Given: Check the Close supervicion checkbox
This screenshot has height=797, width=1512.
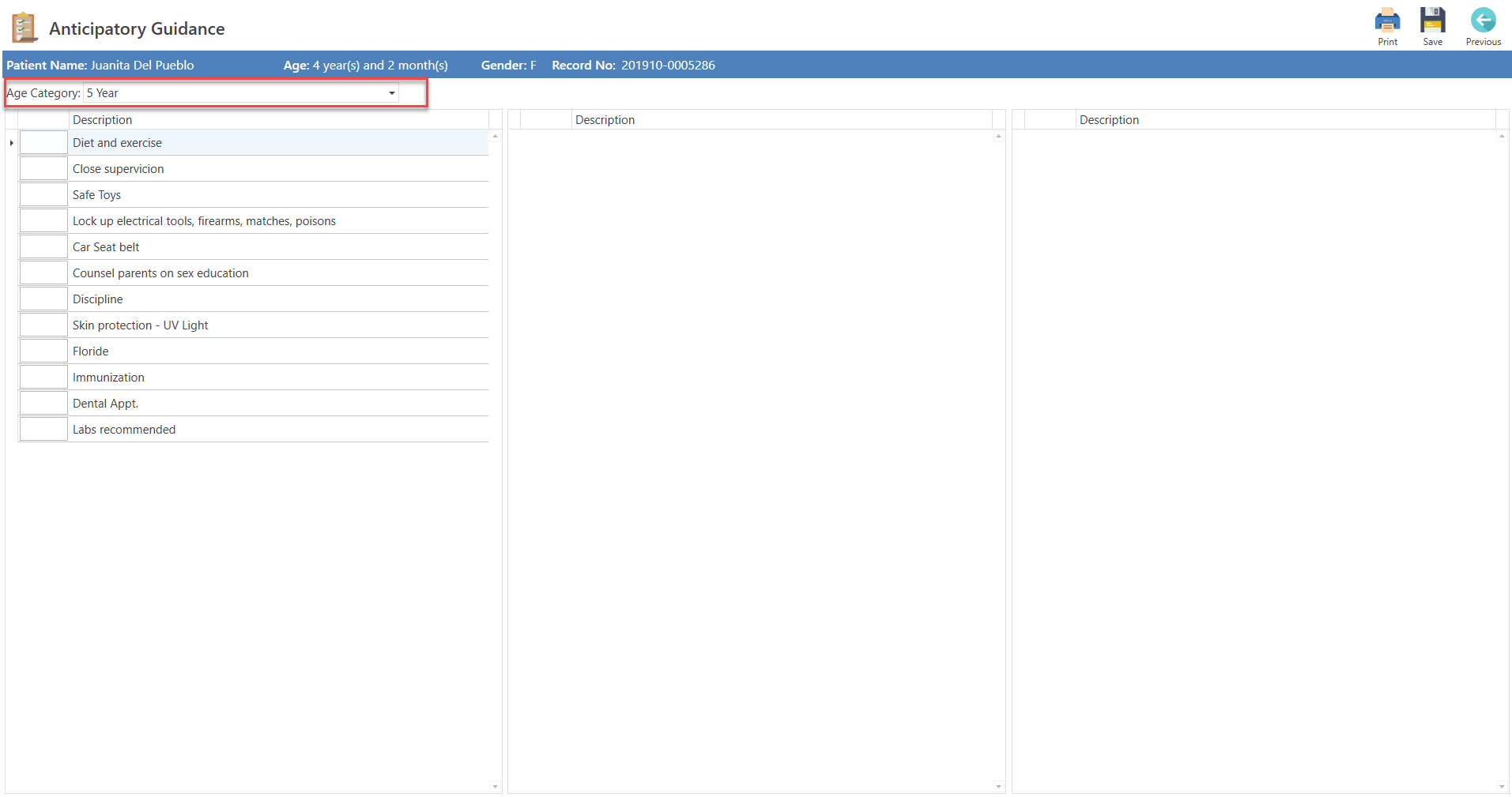Looking at the screenshot, I should pyautogui.click(x=43, y=169).
